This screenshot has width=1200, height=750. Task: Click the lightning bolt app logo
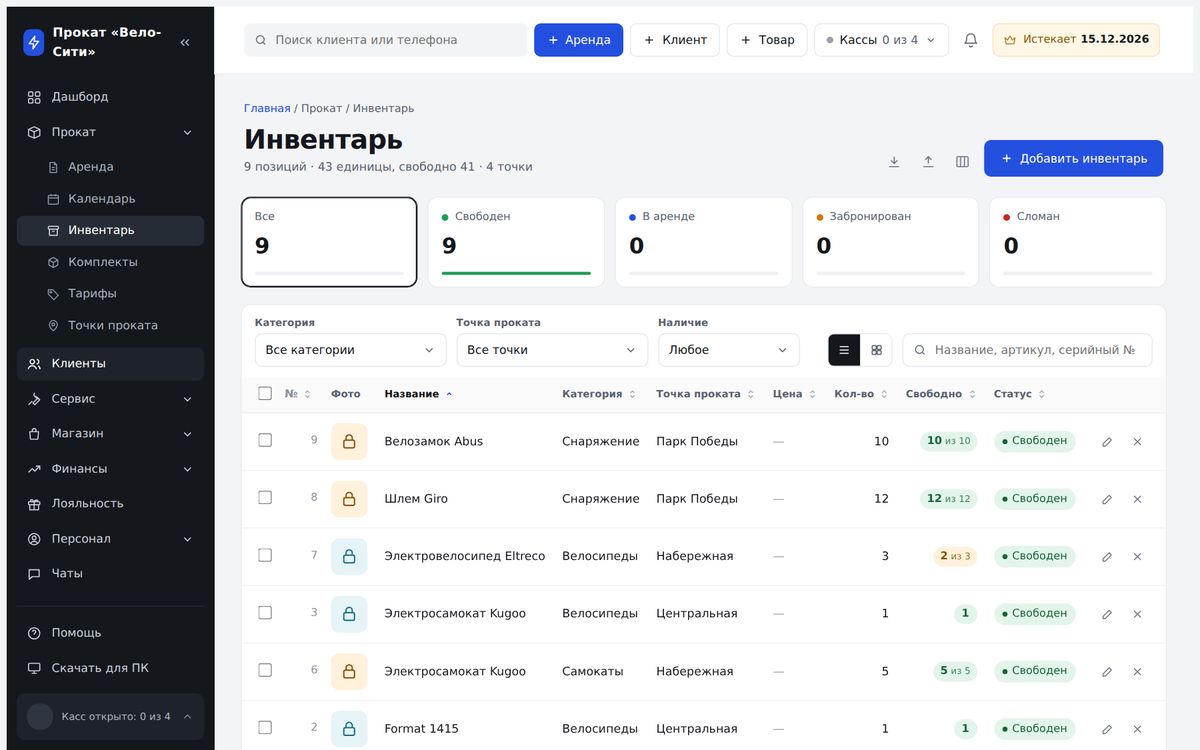point(34,42)
